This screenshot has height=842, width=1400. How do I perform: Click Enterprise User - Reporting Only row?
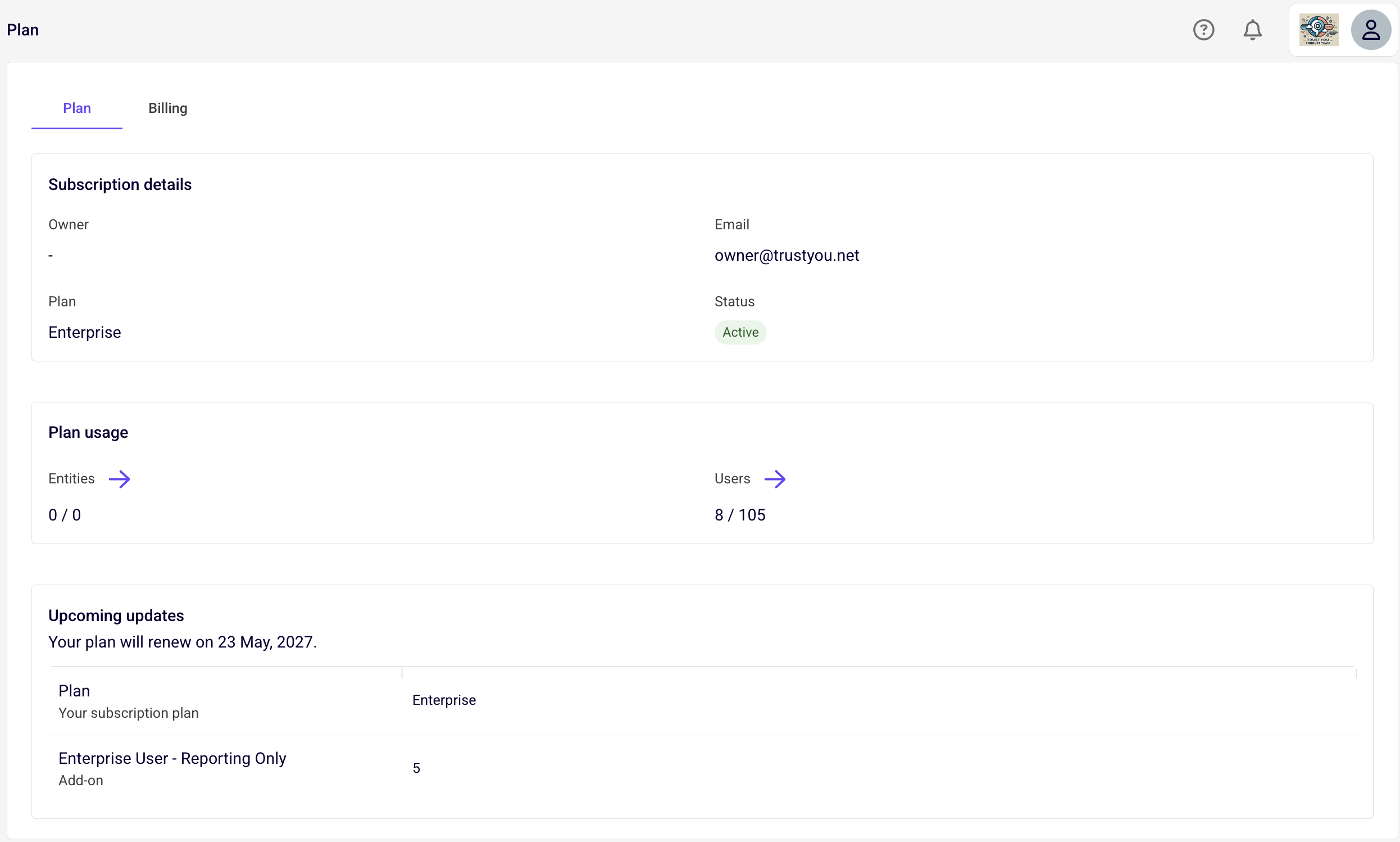pos(703,768)
